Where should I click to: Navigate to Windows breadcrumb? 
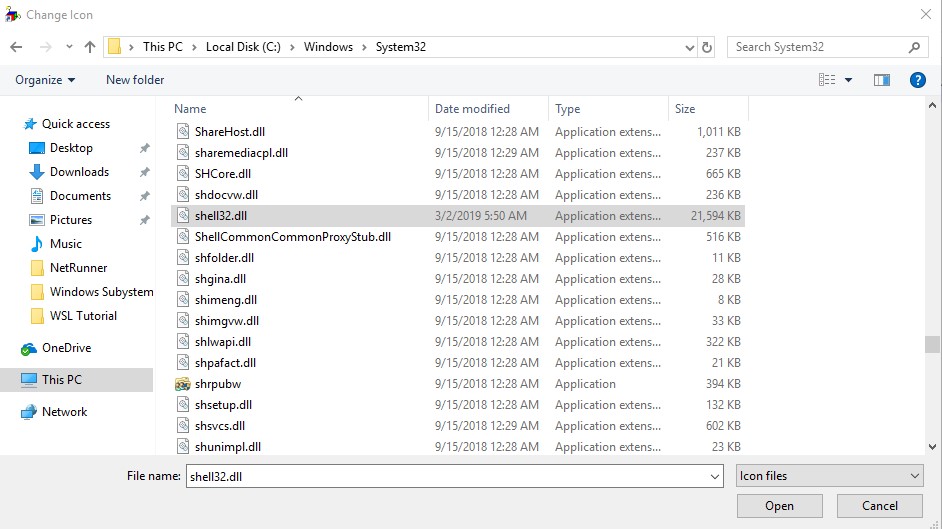(x=328, y=47)
